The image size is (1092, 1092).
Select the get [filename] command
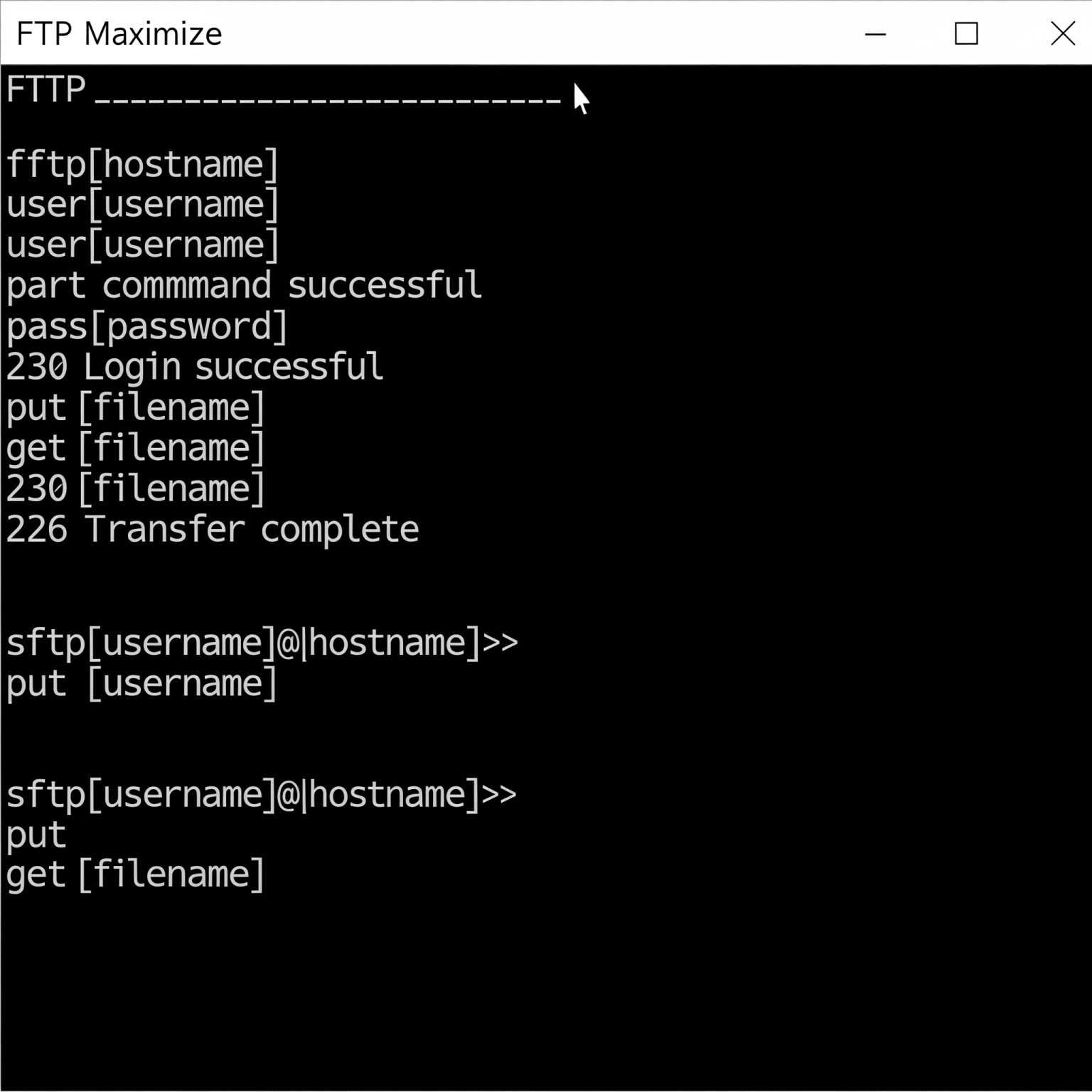pyautogui.click(x=134, y=446)
